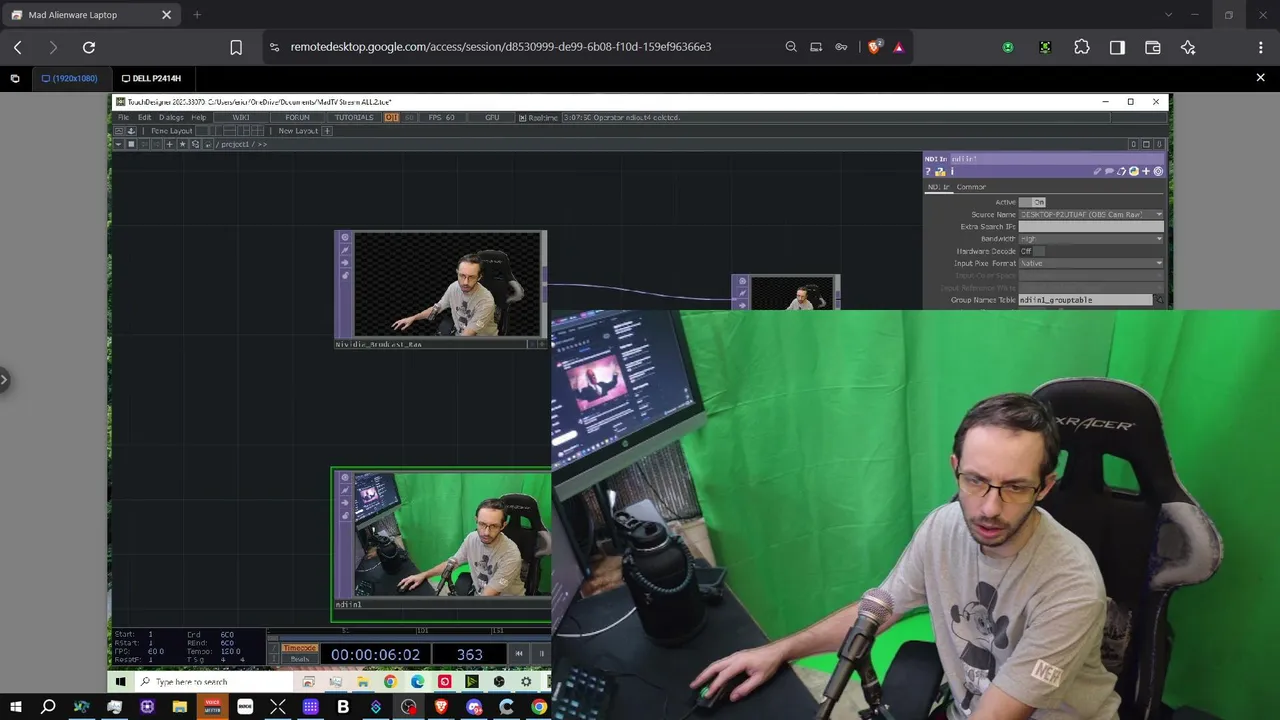This screenshot has width=1280, height=720.
Task: Open the Source Name dropdown
Action: tap(1091, 214)
